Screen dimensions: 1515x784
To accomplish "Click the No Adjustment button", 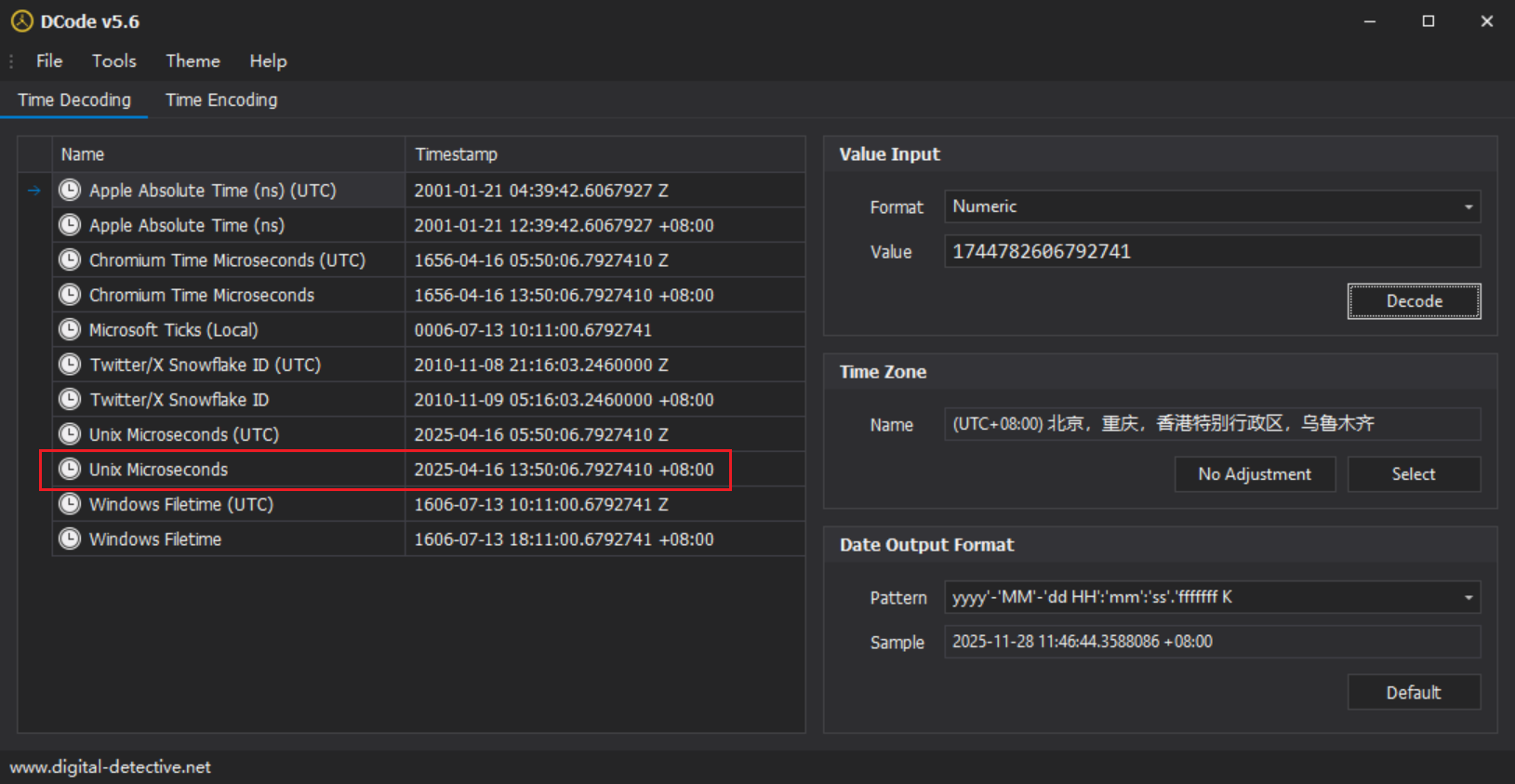I will click(x=1254, y=474).
